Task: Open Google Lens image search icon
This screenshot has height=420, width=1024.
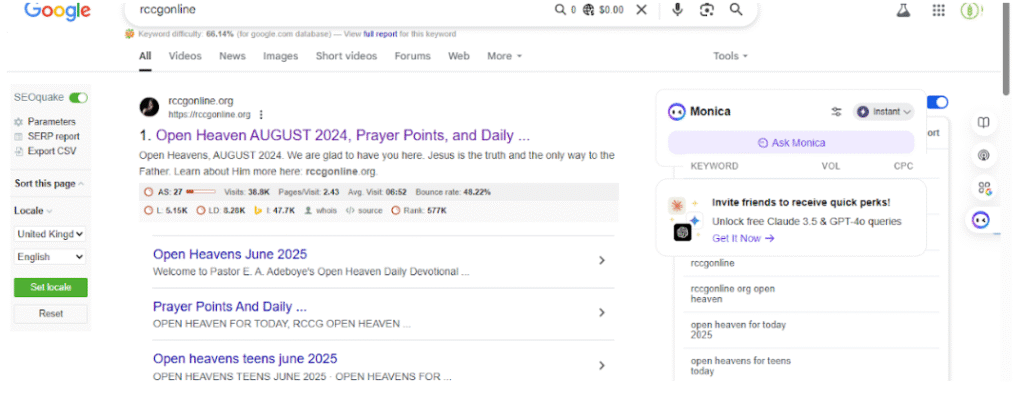Action: (707, 10)
